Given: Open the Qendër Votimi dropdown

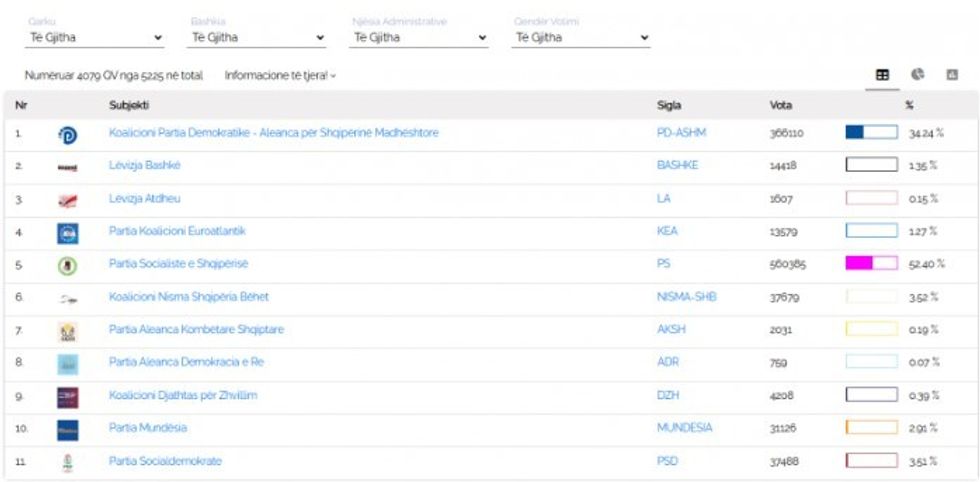Looking at the screenshot, I should [x=581, y=38].
